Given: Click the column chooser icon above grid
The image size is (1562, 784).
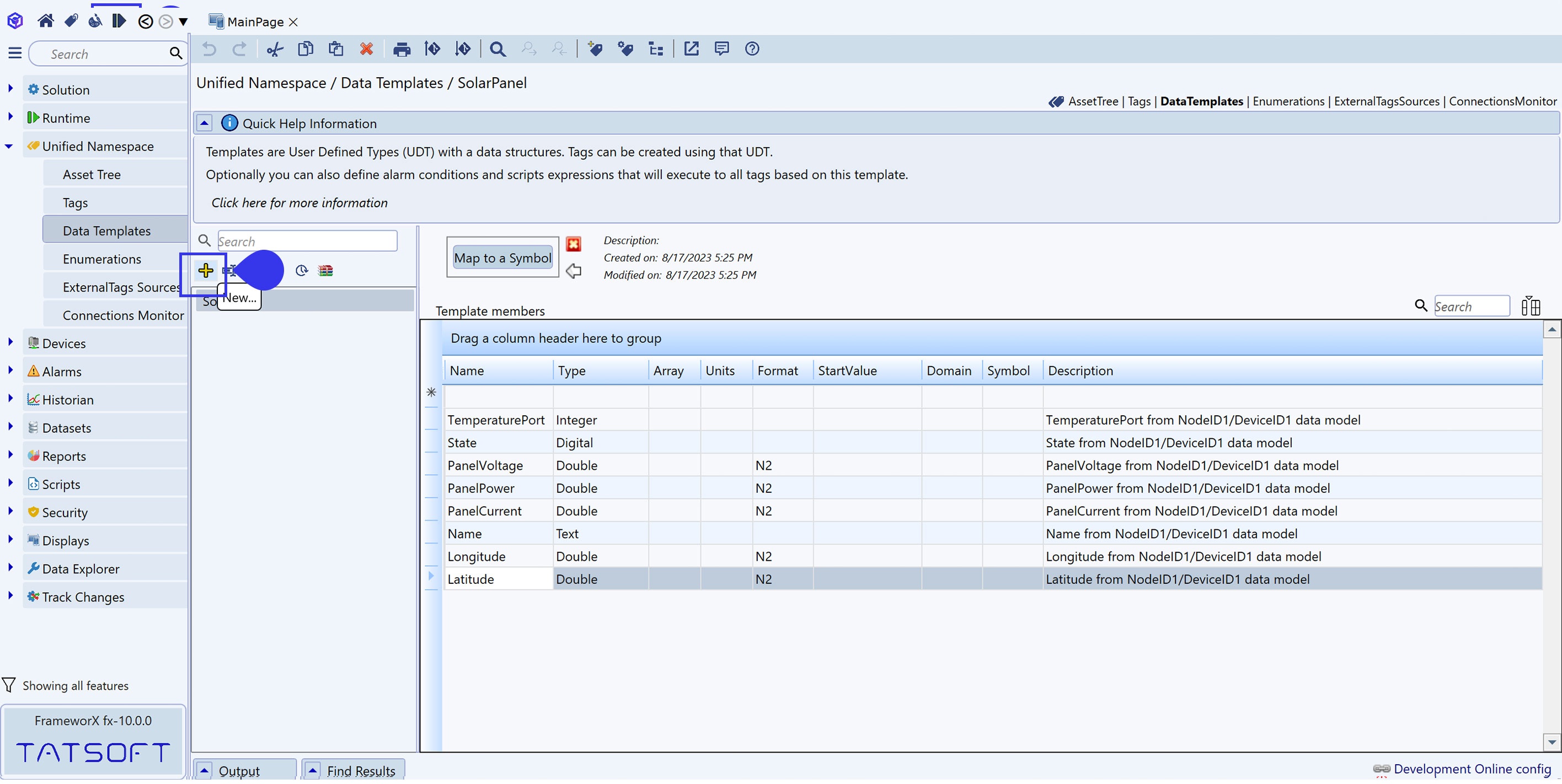Looking at the screenshot, I should 1531,306.
